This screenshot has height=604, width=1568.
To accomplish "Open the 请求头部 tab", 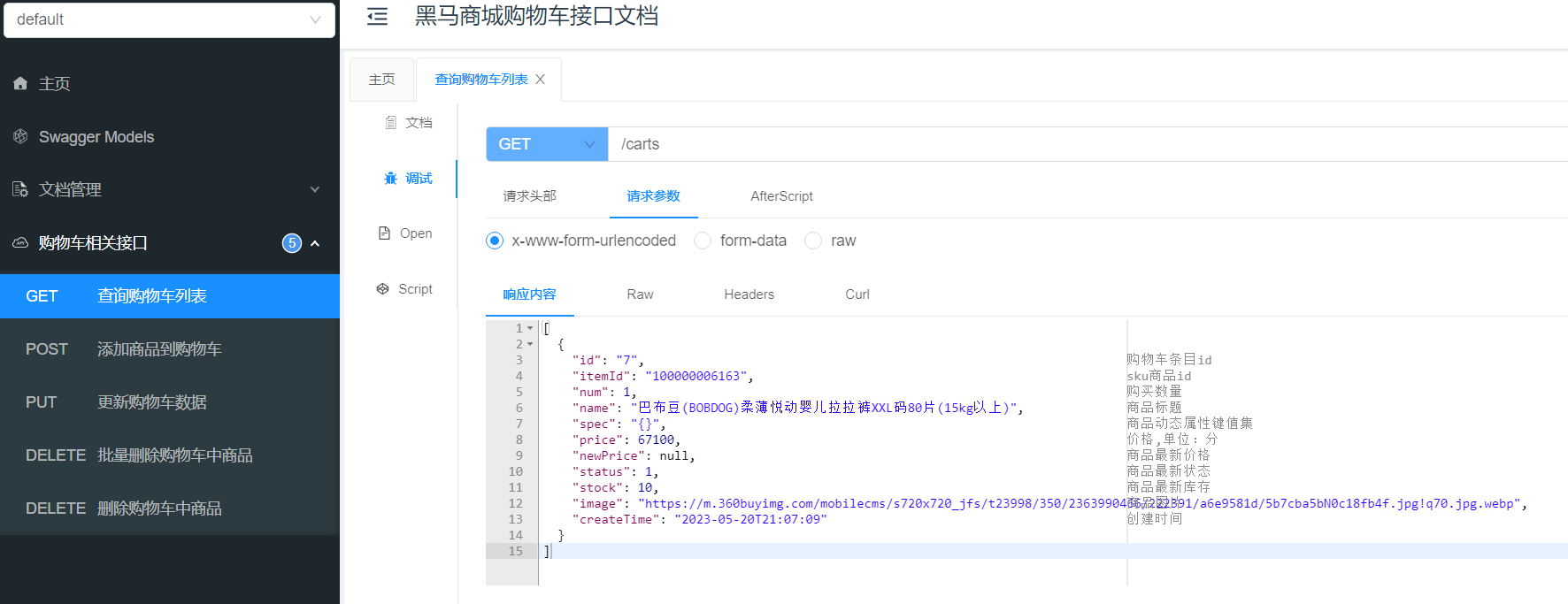I will click(529, 196).
